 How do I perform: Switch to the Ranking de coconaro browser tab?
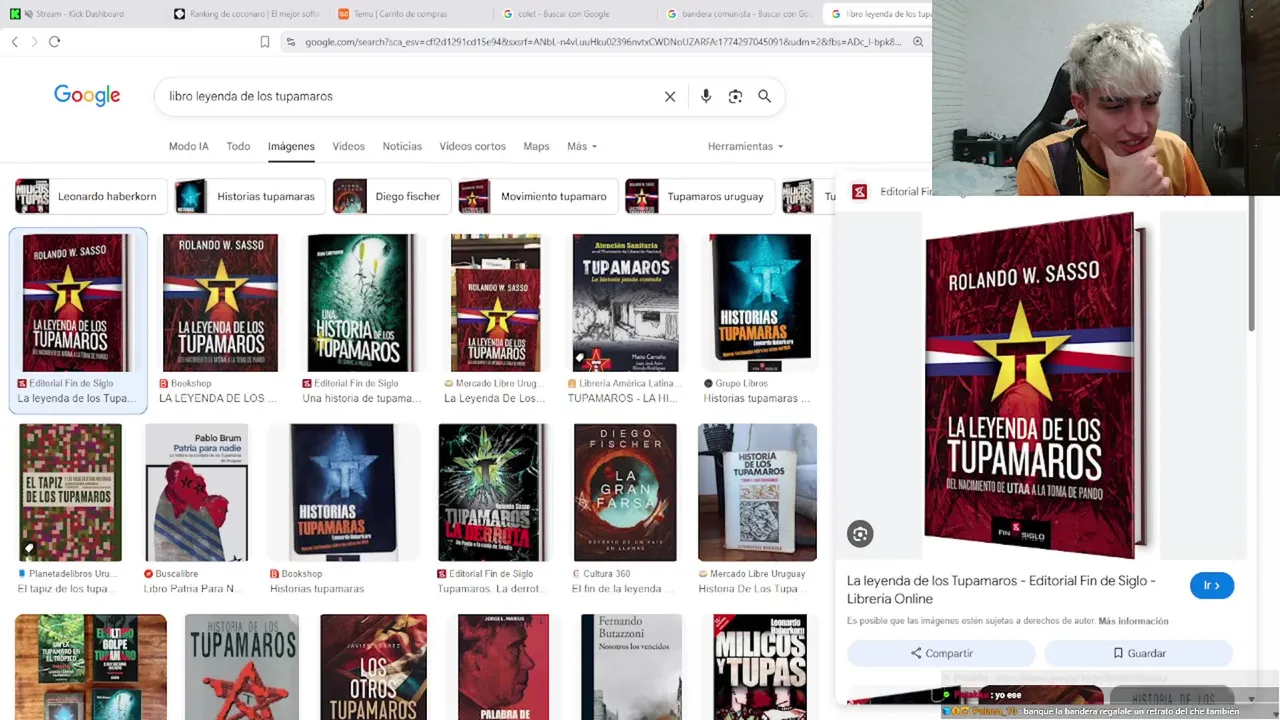coord(246,14)
